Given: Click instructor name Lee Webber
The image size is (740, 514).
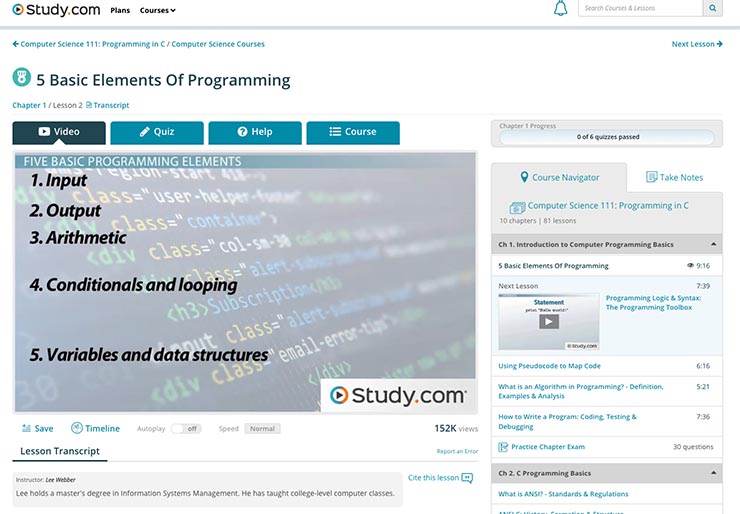Looking at the screenshot, I should [60, 480].
